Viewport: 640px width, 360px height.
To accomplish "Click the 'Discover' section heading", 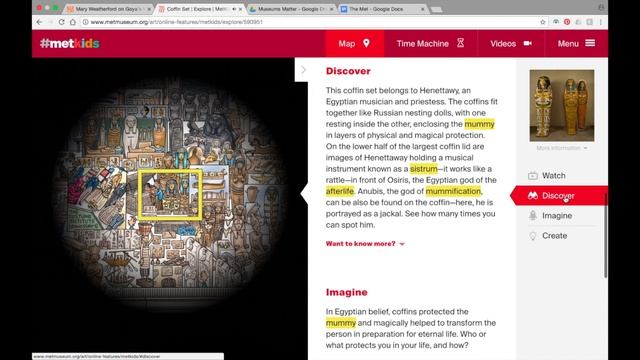I will (348, 71).
